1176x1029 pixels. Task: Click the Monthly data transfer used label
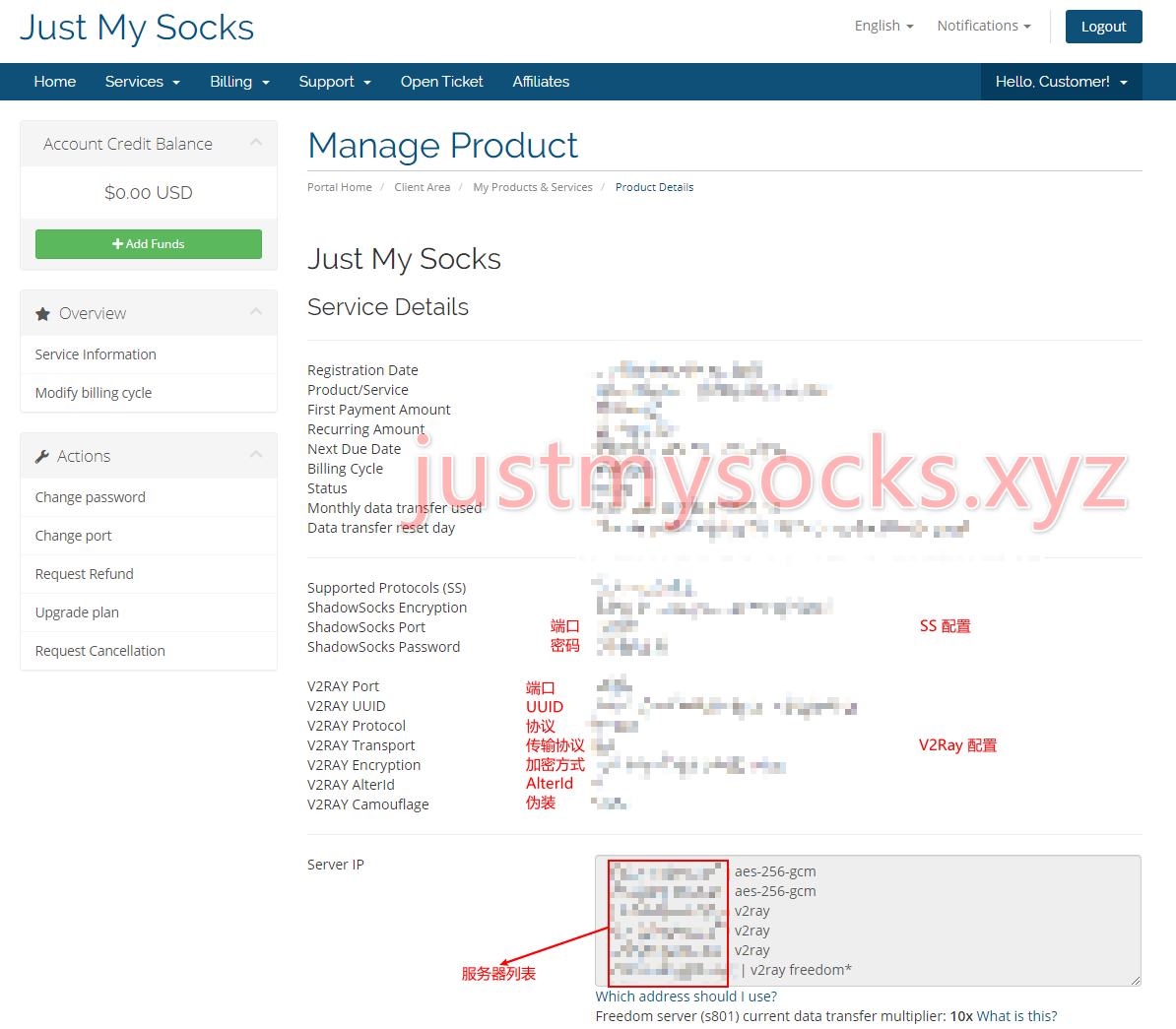394,508
